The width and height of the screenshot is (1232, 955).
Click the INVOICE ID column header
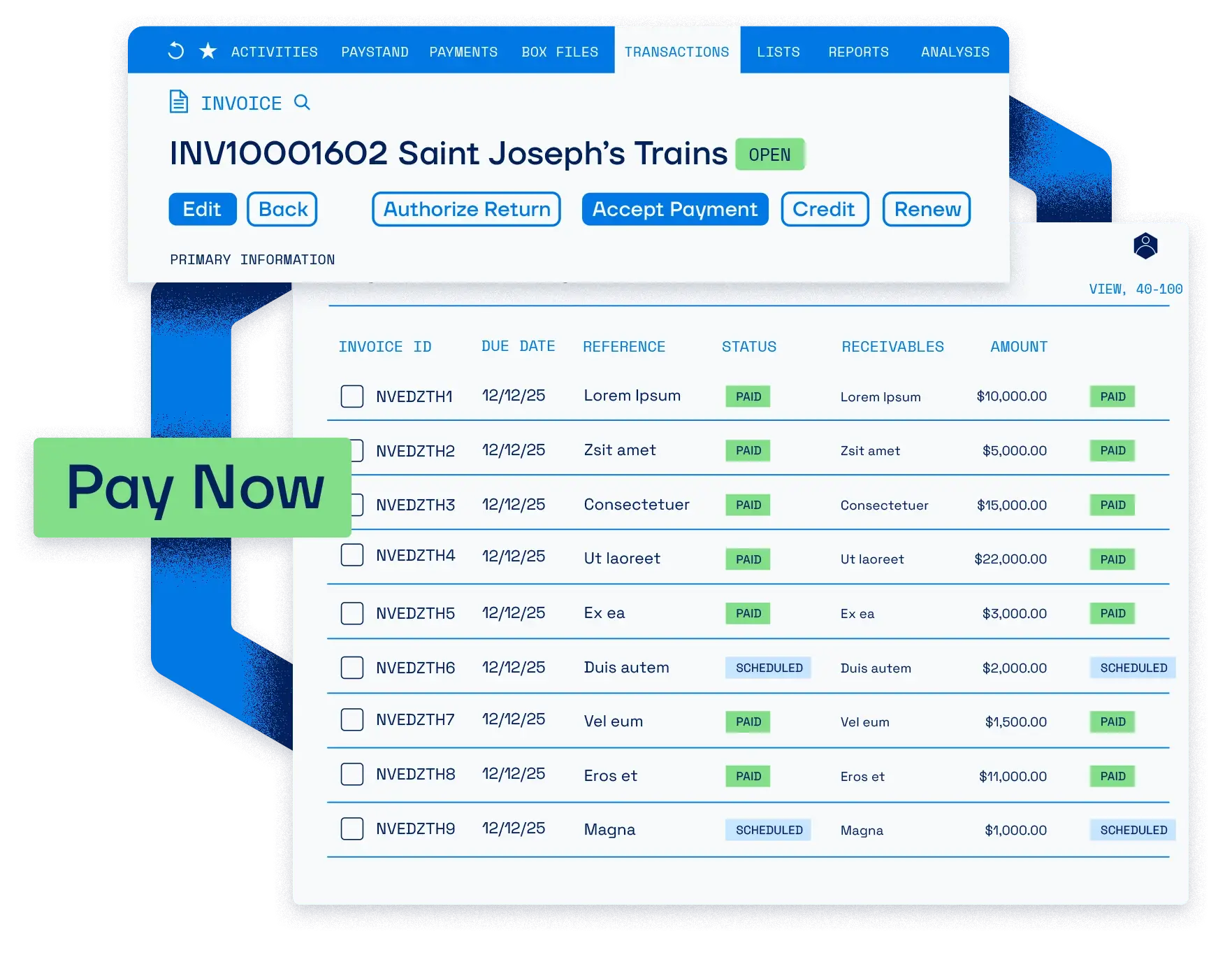click(385, 346)
